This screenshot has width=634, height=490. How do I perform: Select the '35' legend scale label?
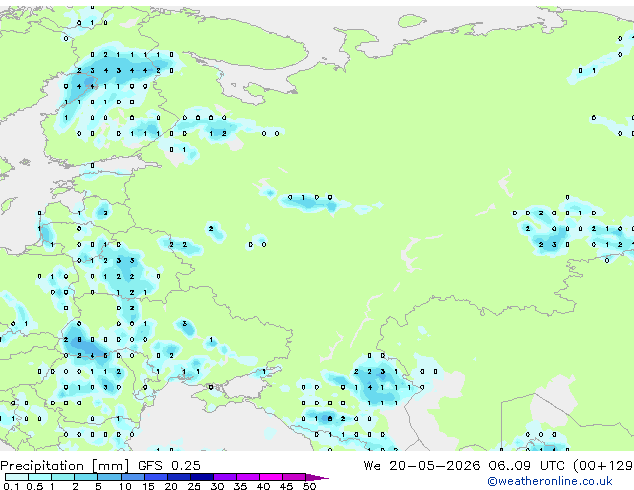tap(240, 486)
